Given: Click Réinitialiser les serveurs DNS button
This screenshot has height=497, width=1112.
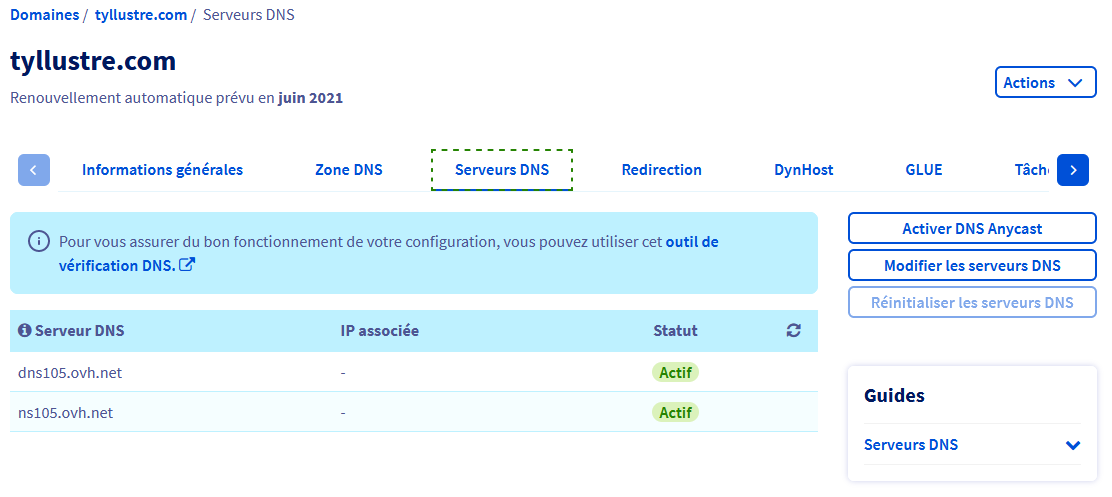Looking at the screenshot, I should point(972,303).
